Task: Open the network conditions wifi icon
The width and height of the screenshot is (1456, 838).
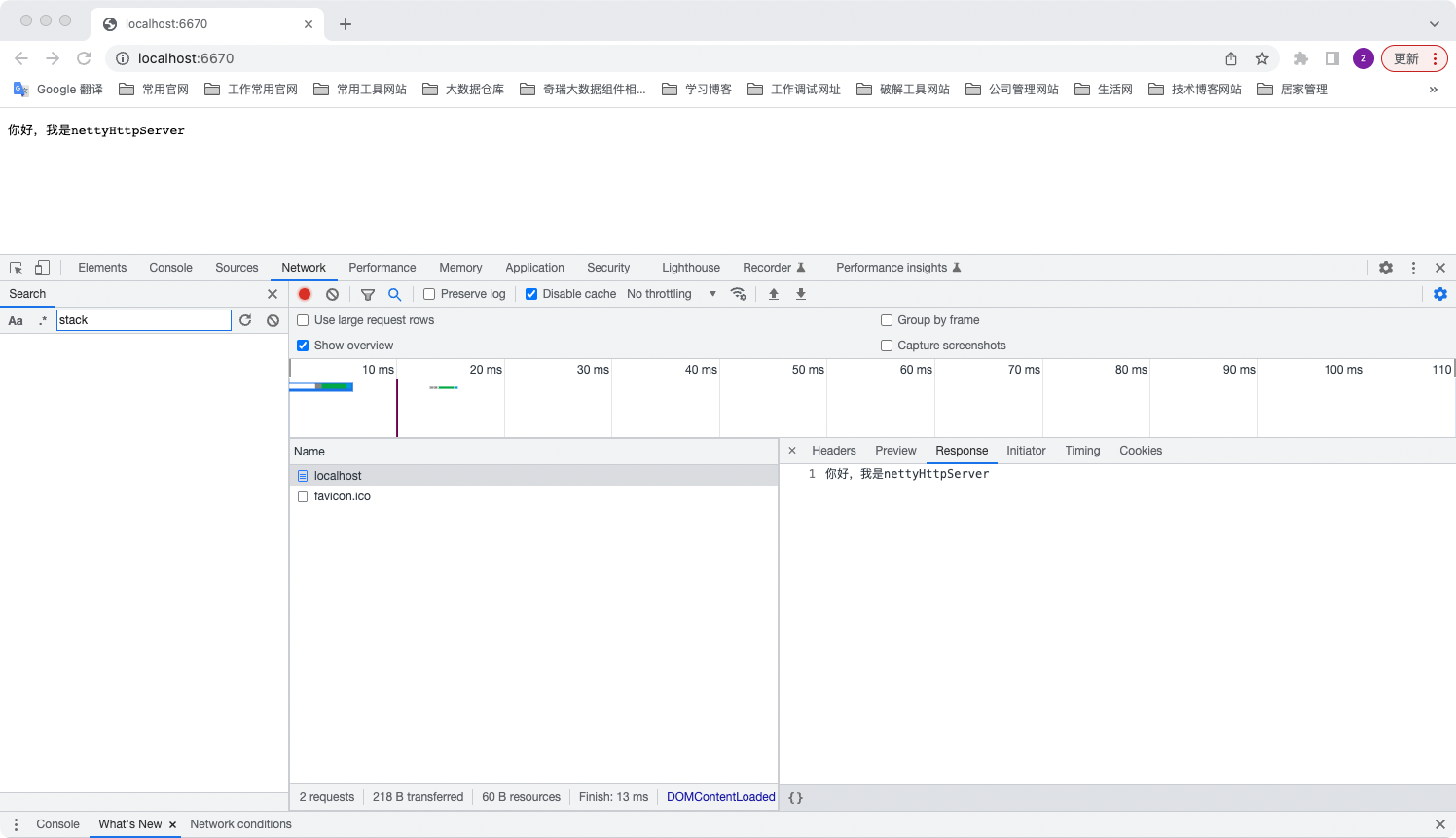Action: [x=739, y=294]
